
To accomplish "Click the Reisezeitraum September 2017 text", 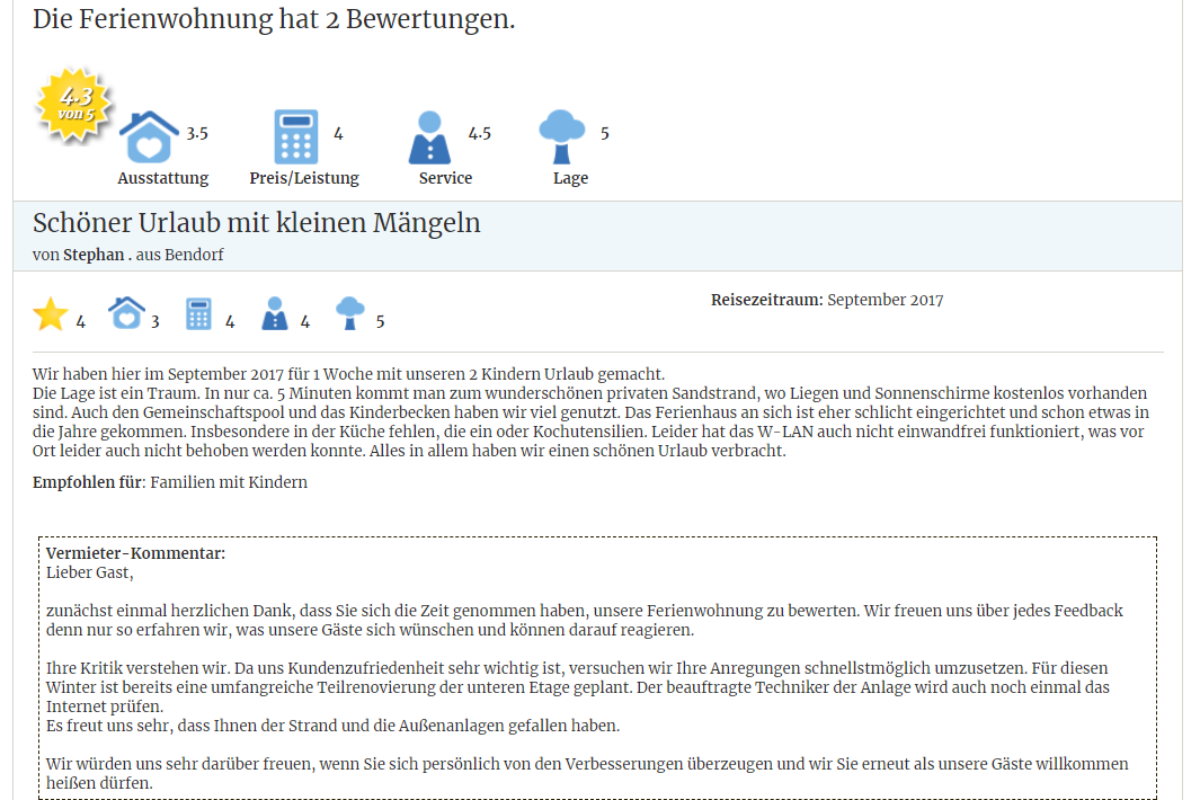I will tap(826, 300).
